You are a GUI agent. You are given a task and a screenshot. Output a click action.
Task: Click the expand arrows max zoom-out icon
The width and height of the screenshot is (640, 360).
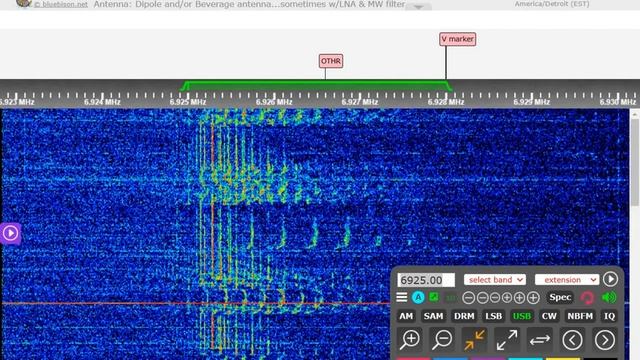click(507, 340)
